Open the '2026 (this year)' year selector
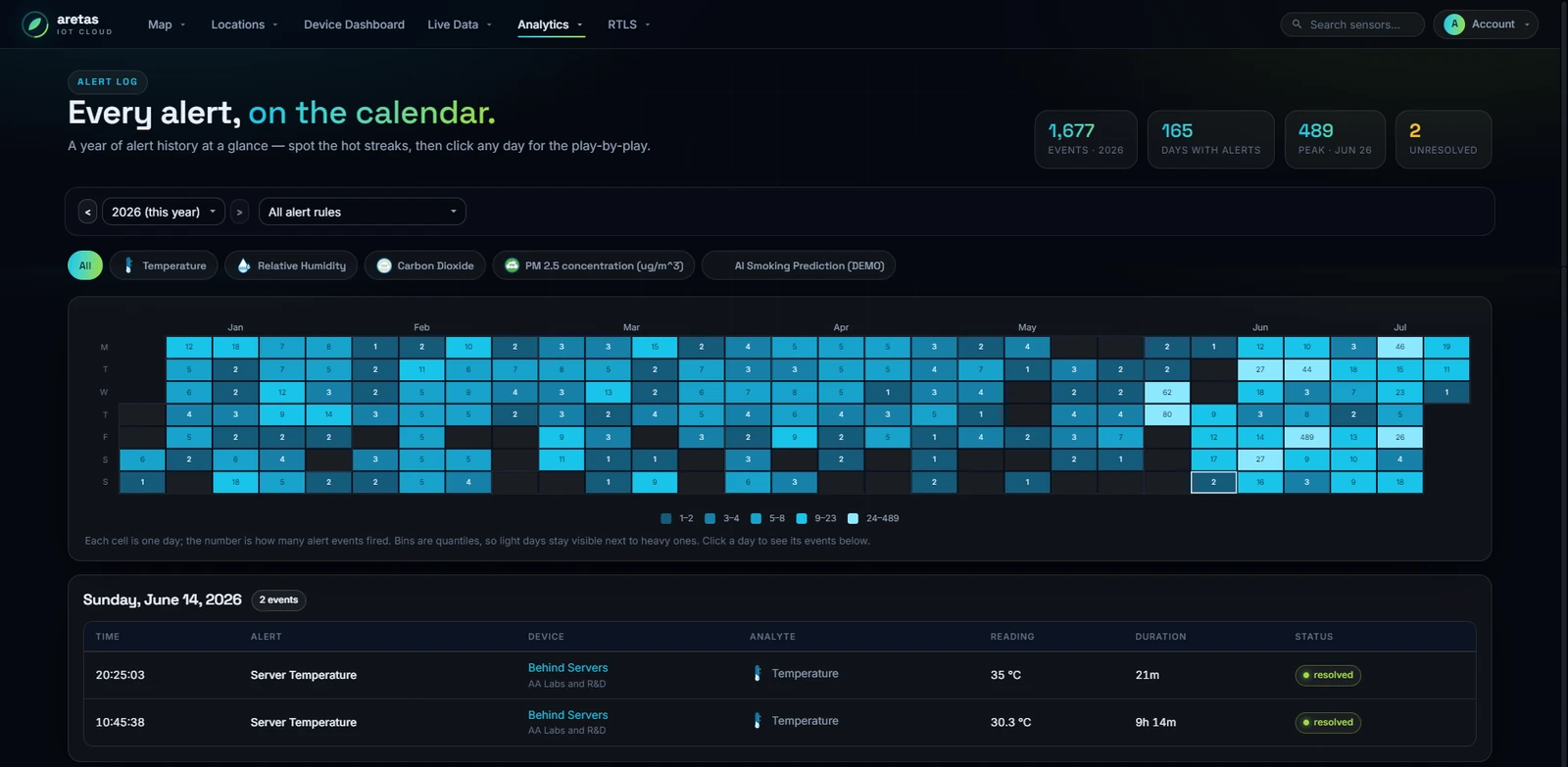Image resolution: width=1568 pixels, height=767 pixels. pyautogui.click(x=164, y=212)
